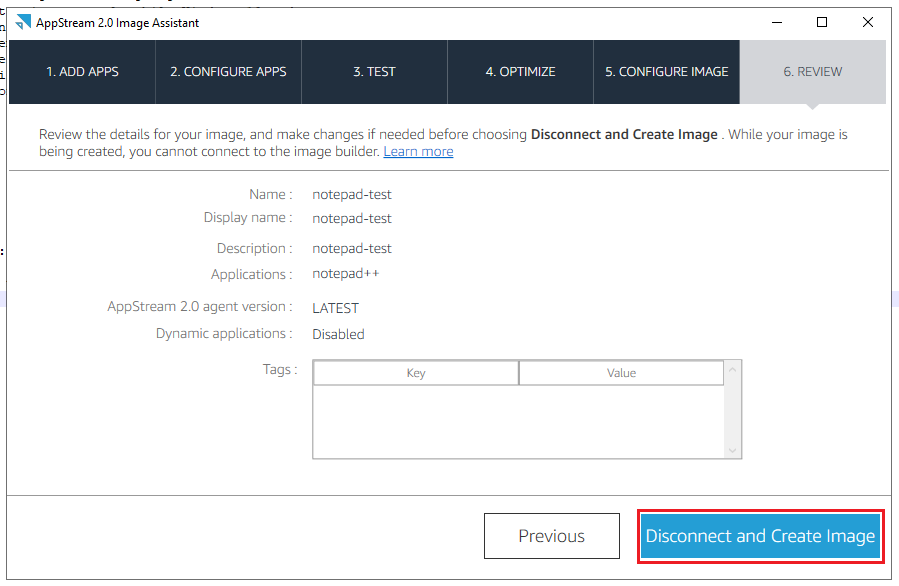This screenshot has height=586, width=899.
Task: Click the Dynamic applications value Disabled
Action: (338, 334)
